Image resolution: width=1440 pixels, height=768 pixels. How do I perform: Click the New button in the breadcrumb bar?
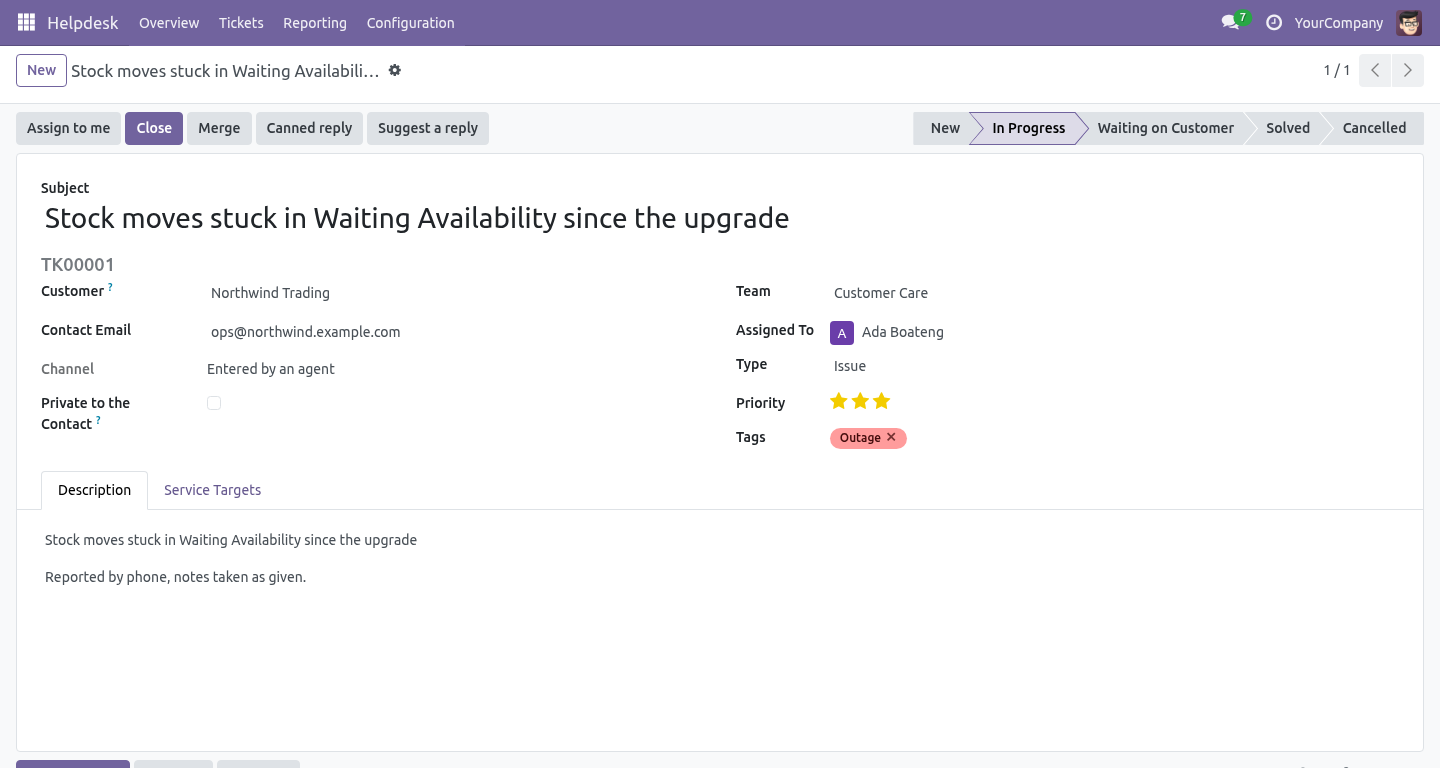click(41, 70)
